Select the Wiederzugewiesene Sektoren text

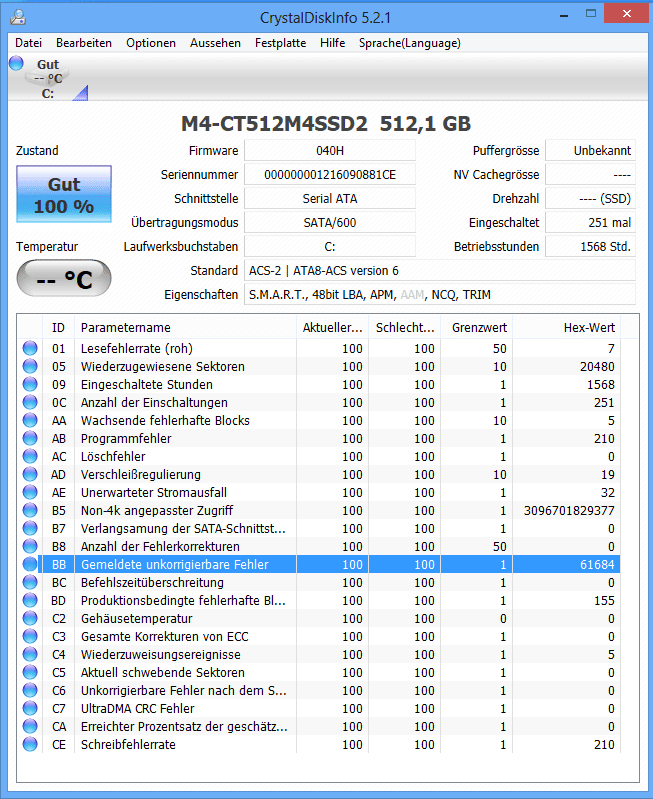pyautogui.click(x=163, y=366)
